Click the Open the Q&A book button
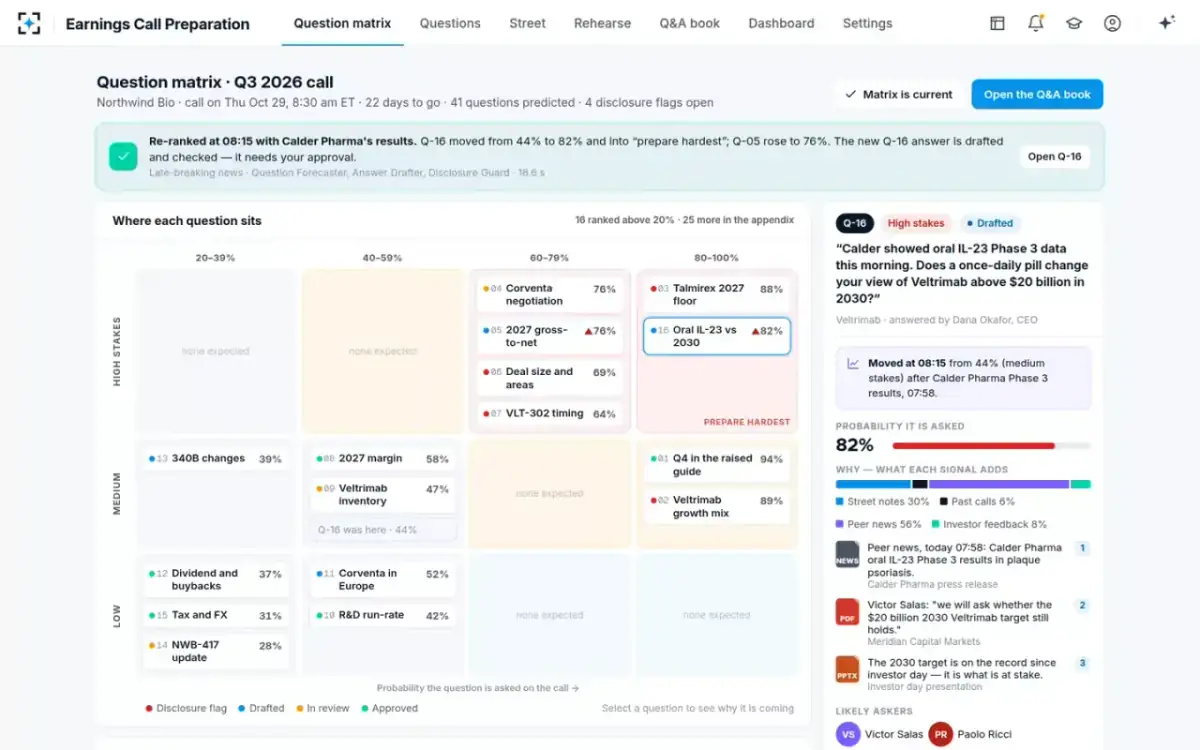Viewport: 1200px width, 750px height. click(1037, 94)
